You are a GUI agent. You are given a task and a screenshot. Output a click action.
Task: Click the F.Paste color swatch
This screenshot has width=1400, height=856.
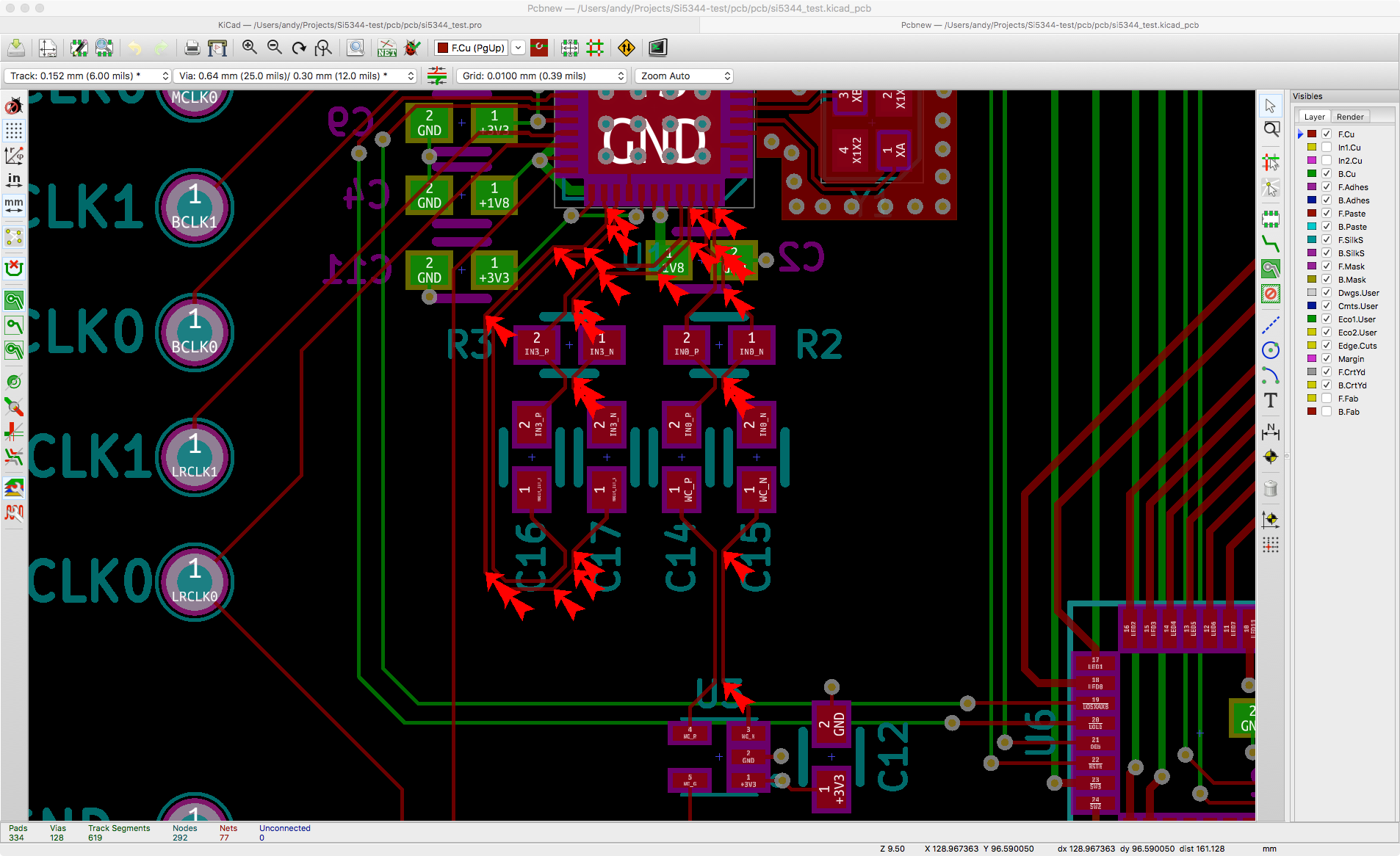(1312, 214)
